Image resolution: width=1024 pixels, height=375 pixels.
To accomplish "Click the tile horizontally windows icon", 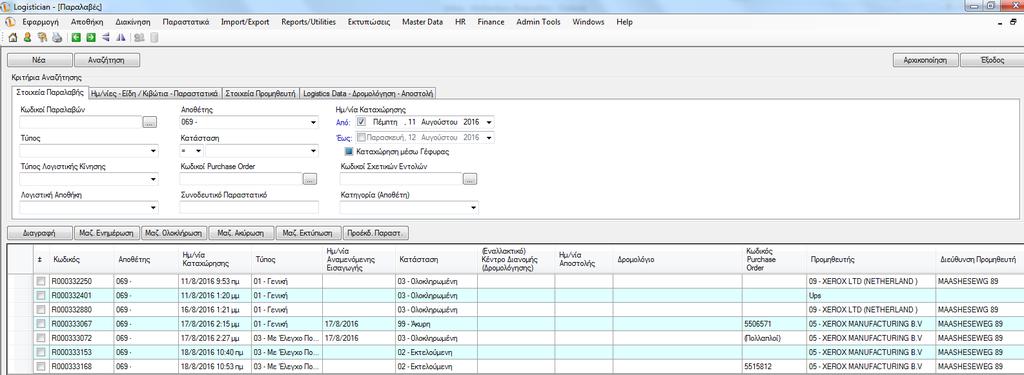I will (x=105, y=37).
